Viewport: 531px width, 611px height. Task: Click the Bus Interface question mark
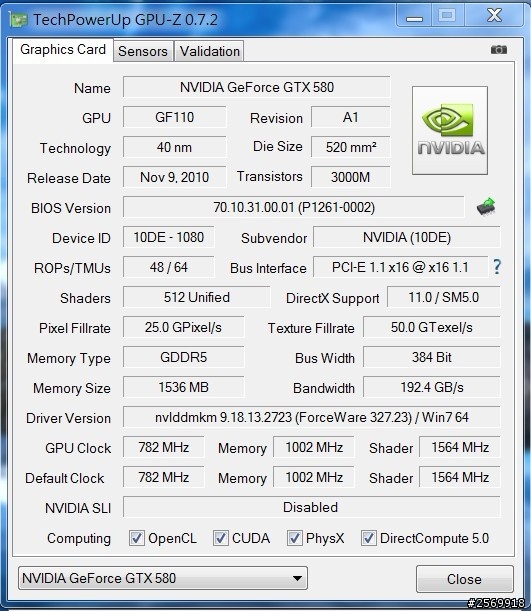[497, 267]
